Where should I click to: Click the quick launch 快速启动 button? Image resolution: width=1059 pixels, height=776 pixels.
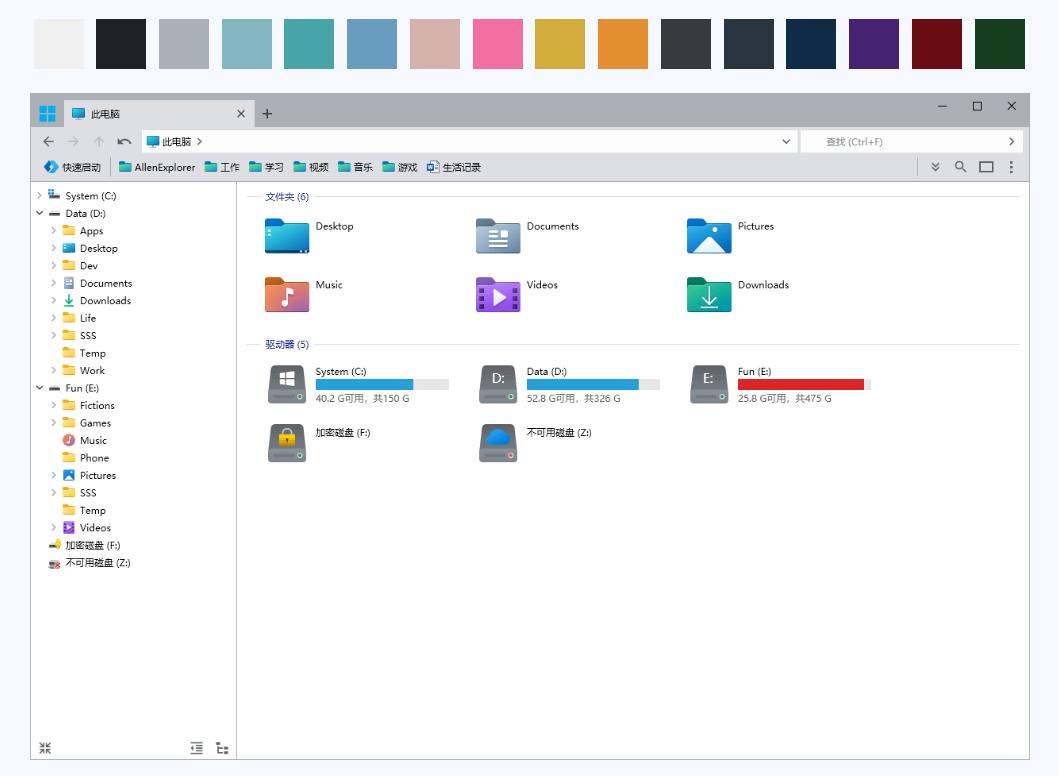point(72,167)
